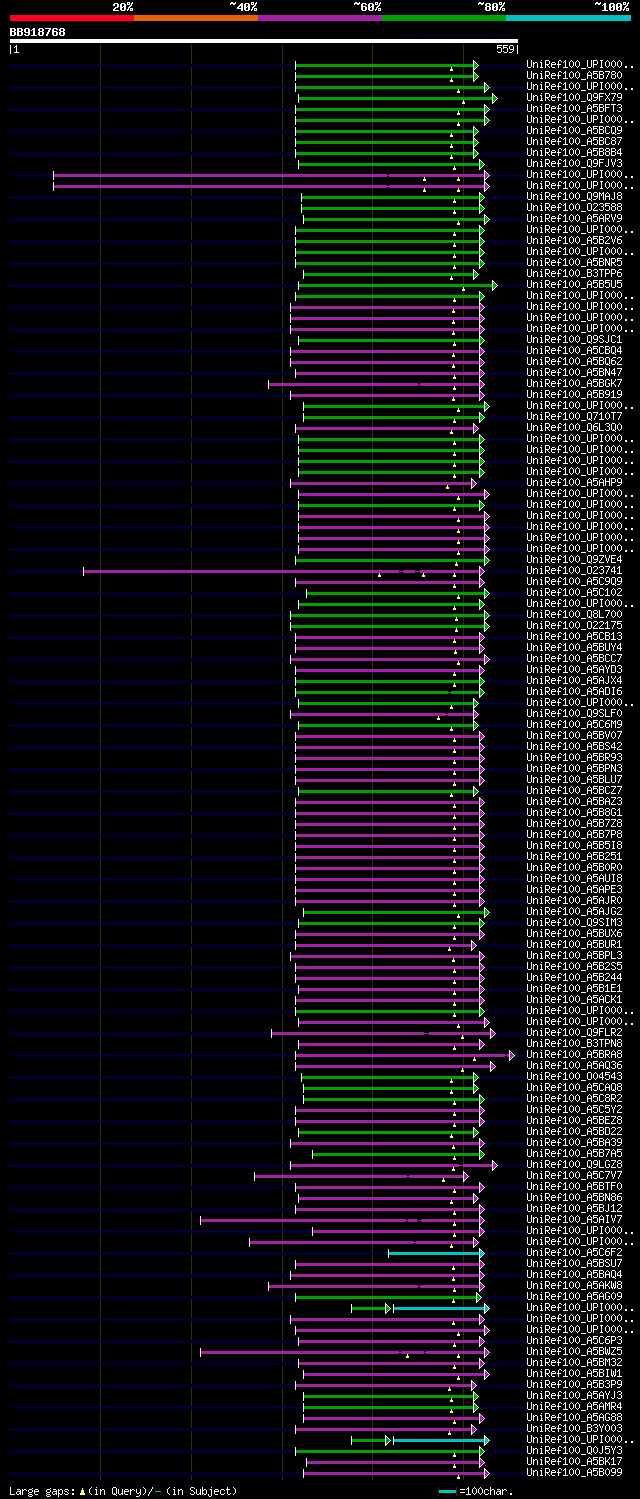Click the cyan alignment bar for A5C6F2

click(436, 1253)
